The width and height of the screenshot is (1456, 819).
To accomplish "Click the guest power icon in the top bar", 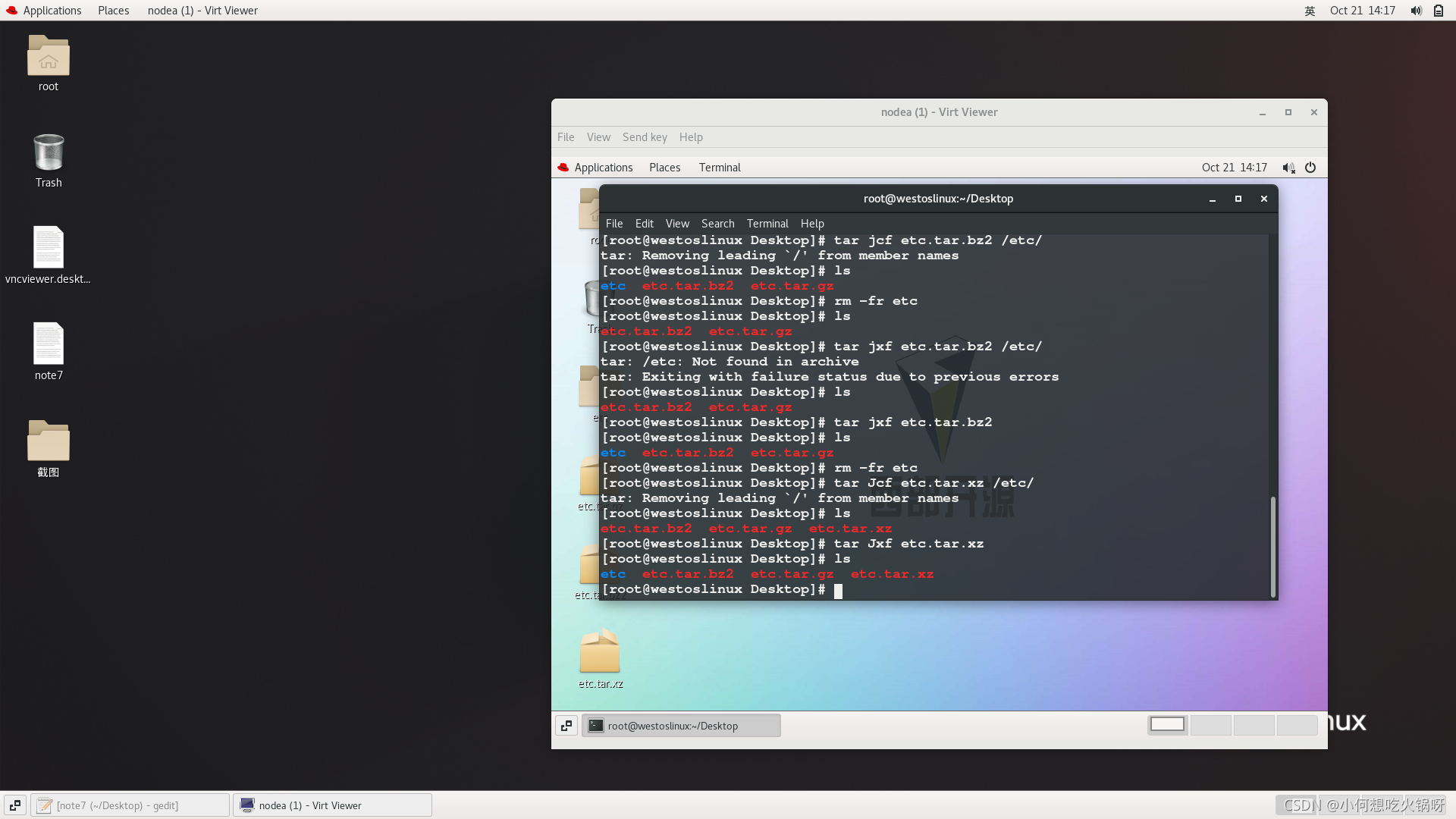I will [x=1310, y=168].
